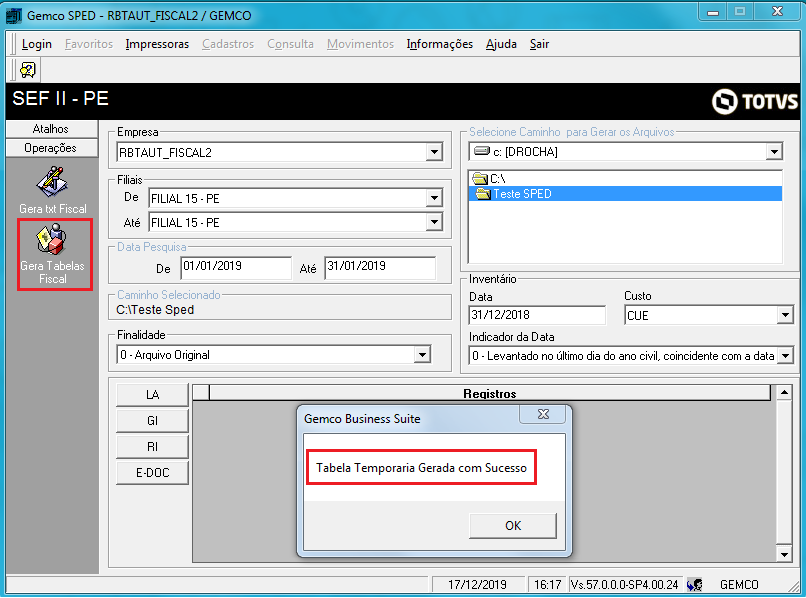Click the status bar time 16:17
Screen dimensions: 806x598
click(x=547, y=585)
